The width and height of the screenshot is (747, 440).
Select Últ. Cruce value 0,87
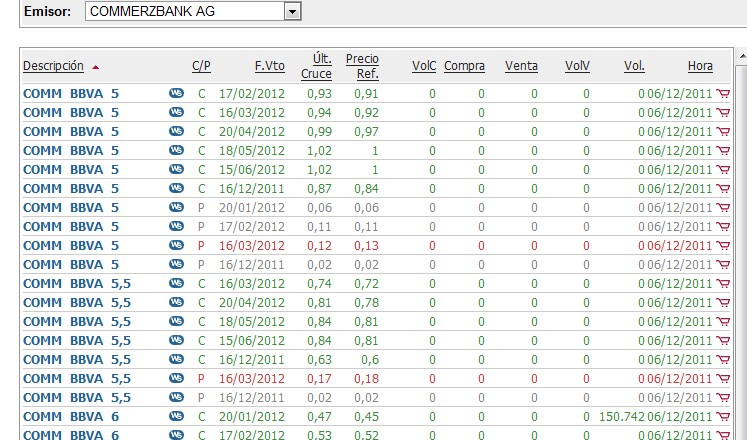tap(319, 189)
